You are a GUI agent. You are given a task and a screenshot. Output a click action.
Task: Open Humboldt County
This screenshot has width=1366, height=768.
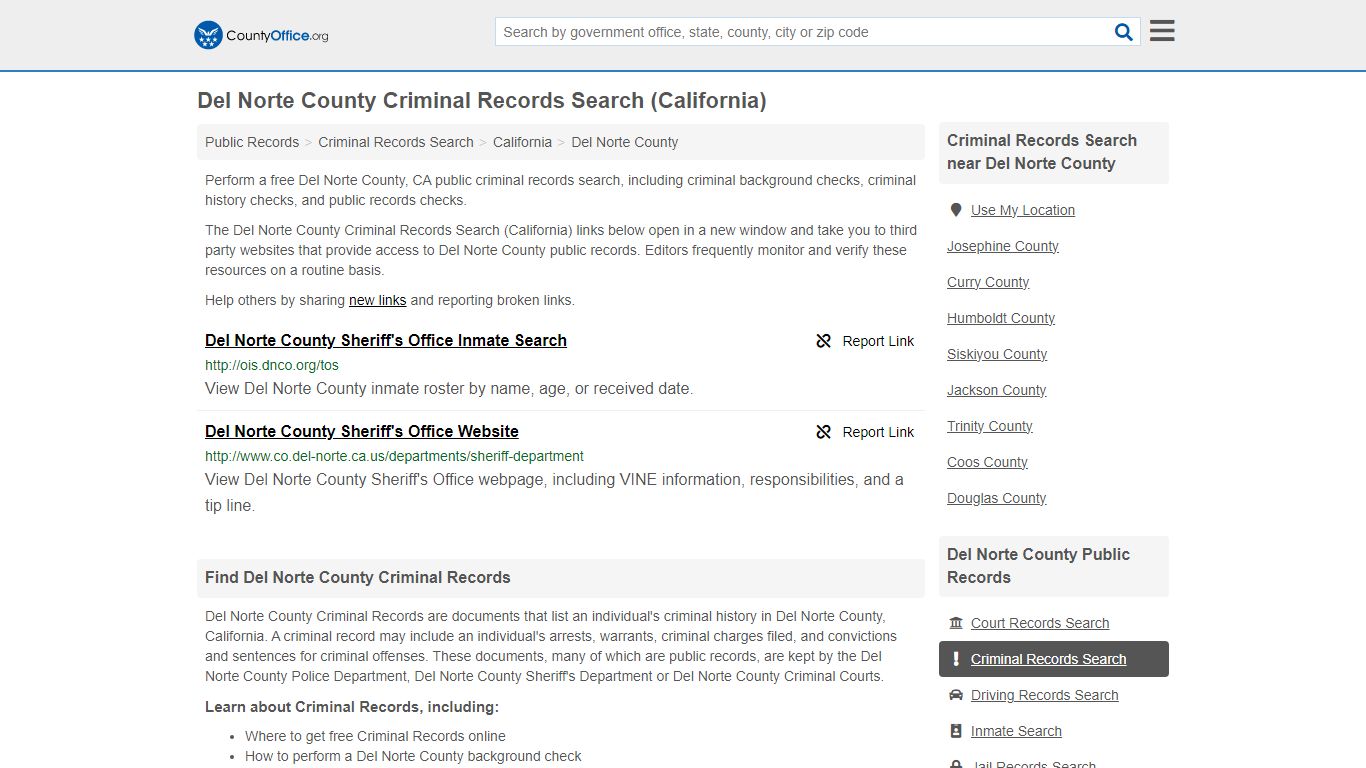1001,318
